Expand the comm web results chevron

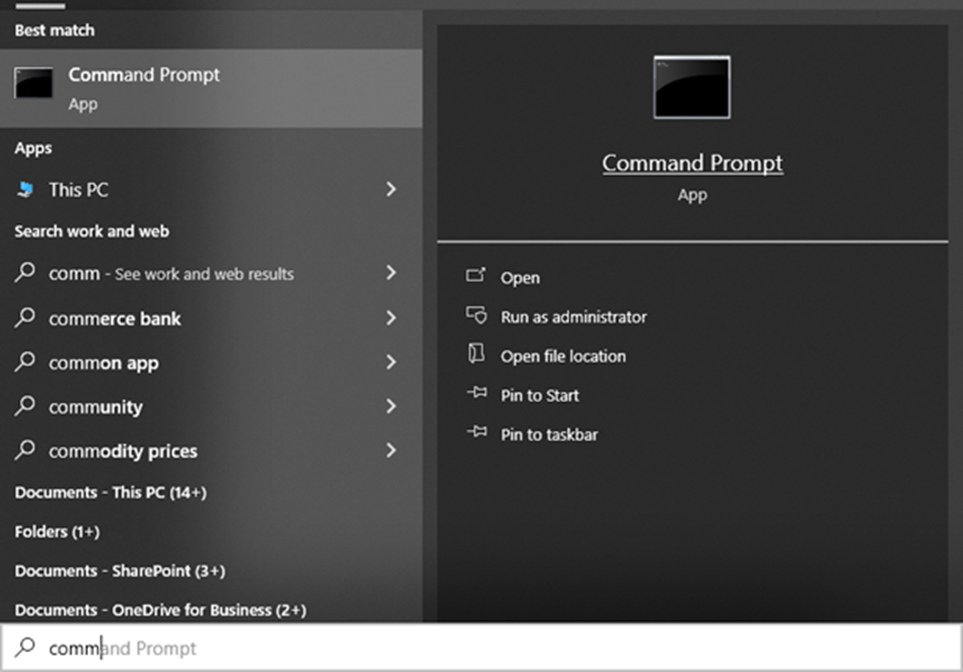tap(391, 273)
